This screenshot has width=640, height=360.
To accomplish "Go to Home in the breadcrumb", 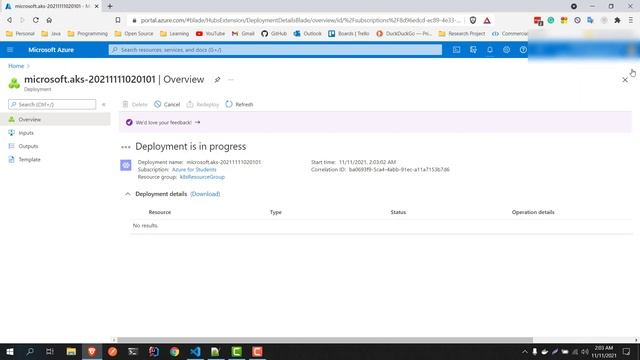I will [16, 66].
